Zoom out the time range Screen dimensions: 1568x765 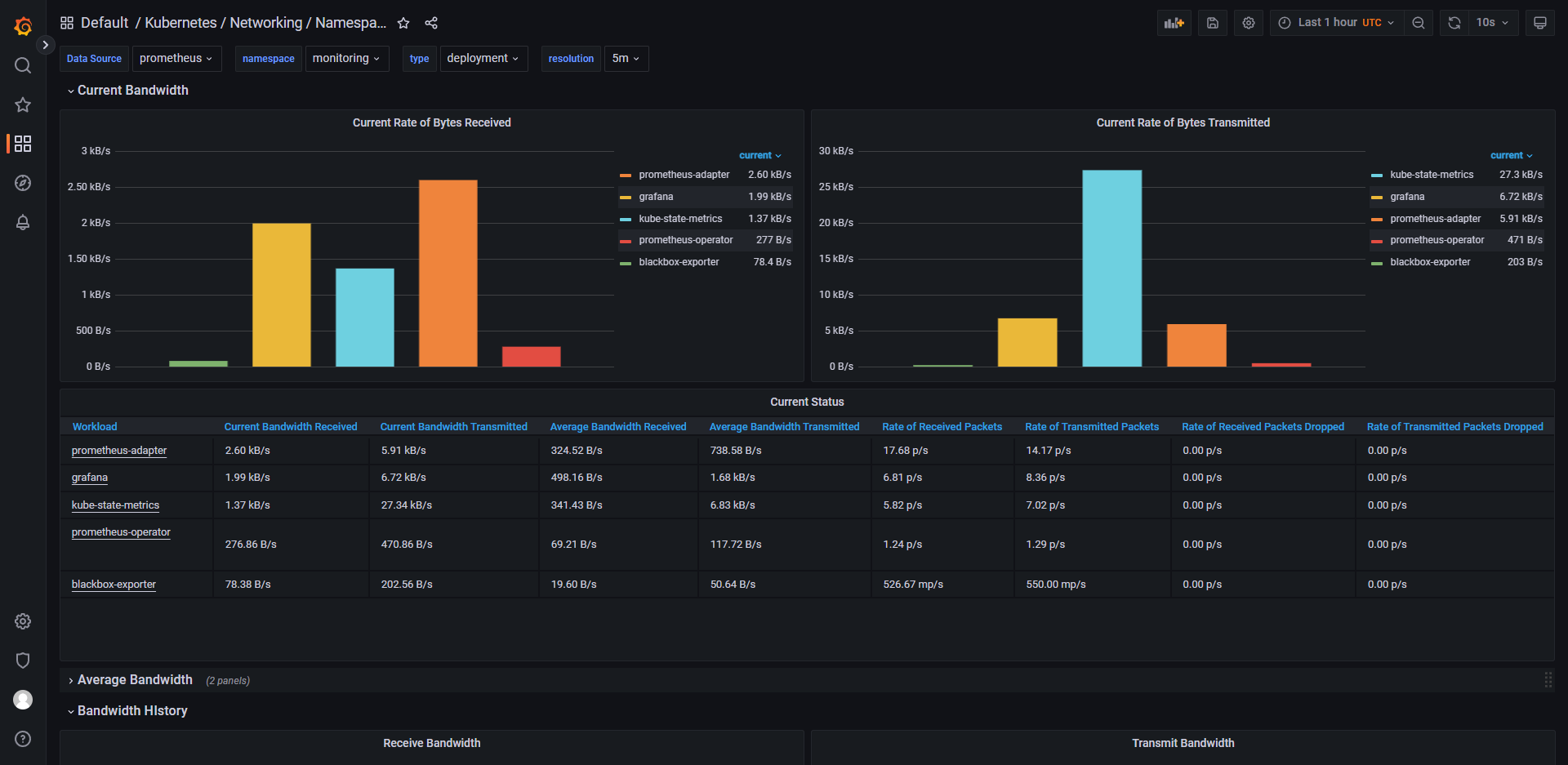point(1419,23)
